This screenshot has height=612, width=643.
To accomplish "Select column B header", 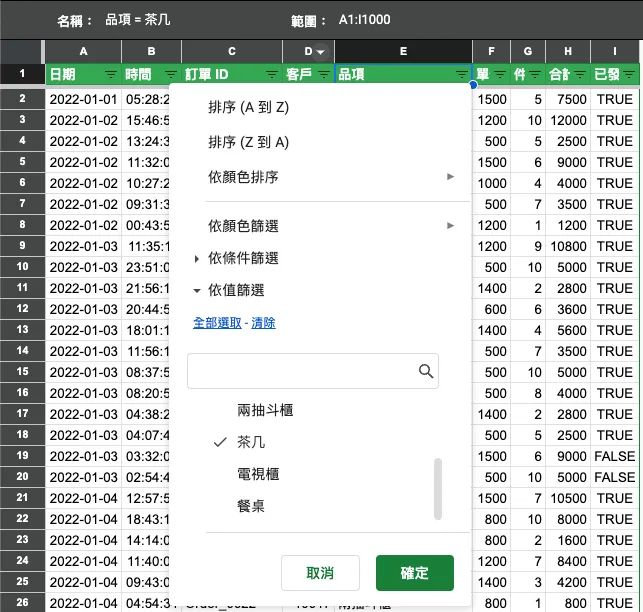I will click(x=151, y=52).
